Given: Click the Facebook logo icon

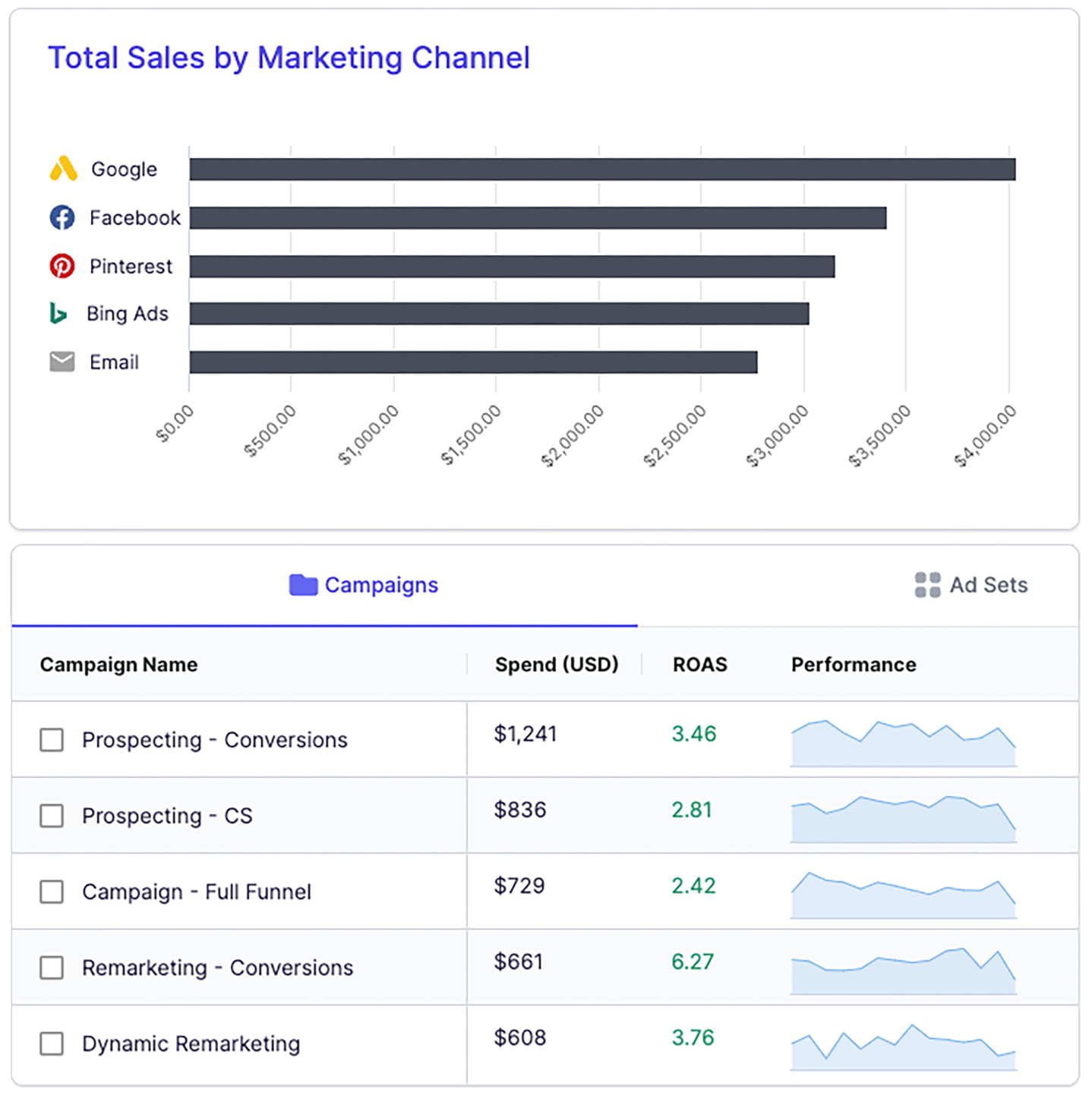Looking at the screenshot, I should [62, 217].
